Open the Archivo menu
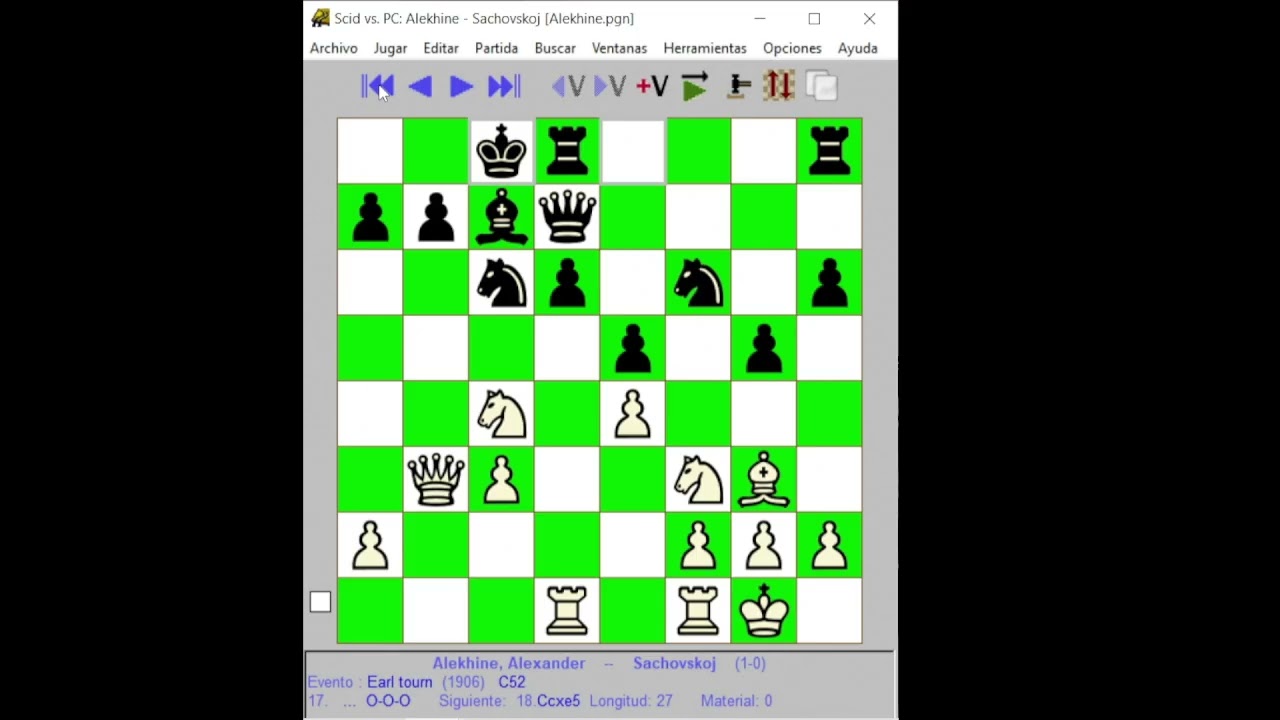Image resolution: width=1280 pixels, height=720 pixels. (x=334, y=48)
